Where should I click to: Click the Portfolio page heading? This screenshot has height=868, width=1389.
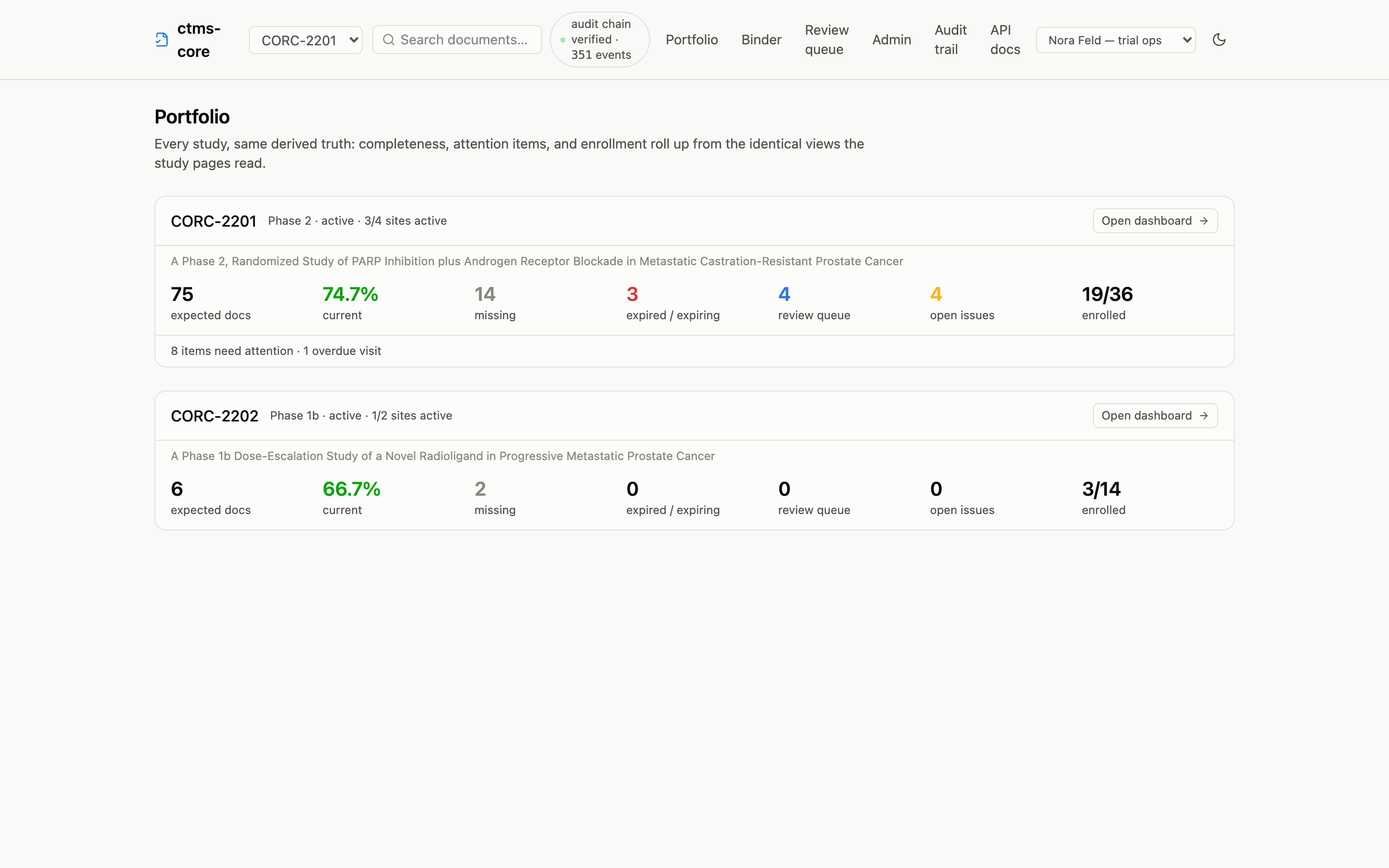pyautogui.click(x=191, y=117)
